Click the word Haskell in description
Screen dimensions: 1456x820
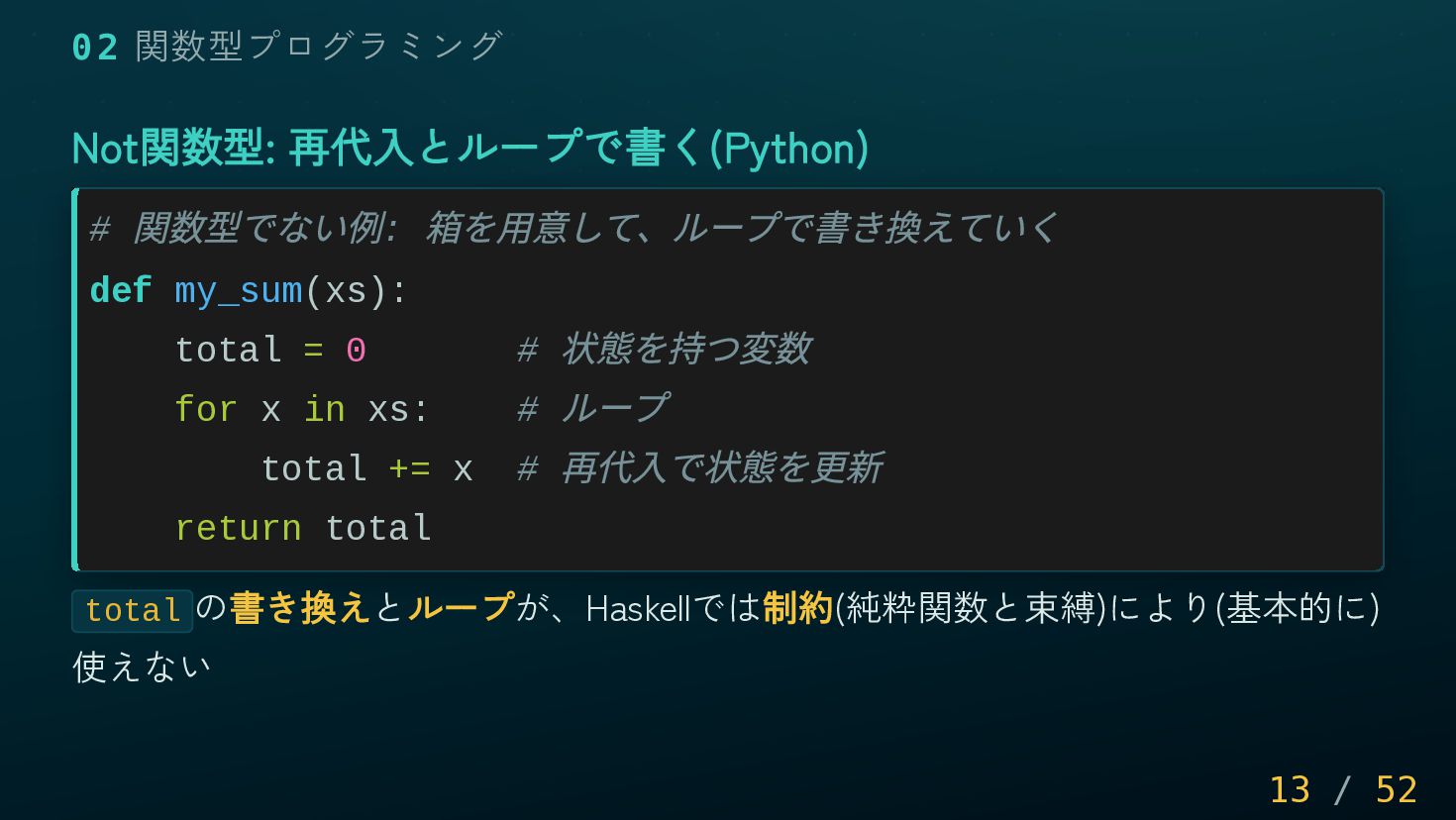[638, 609]
